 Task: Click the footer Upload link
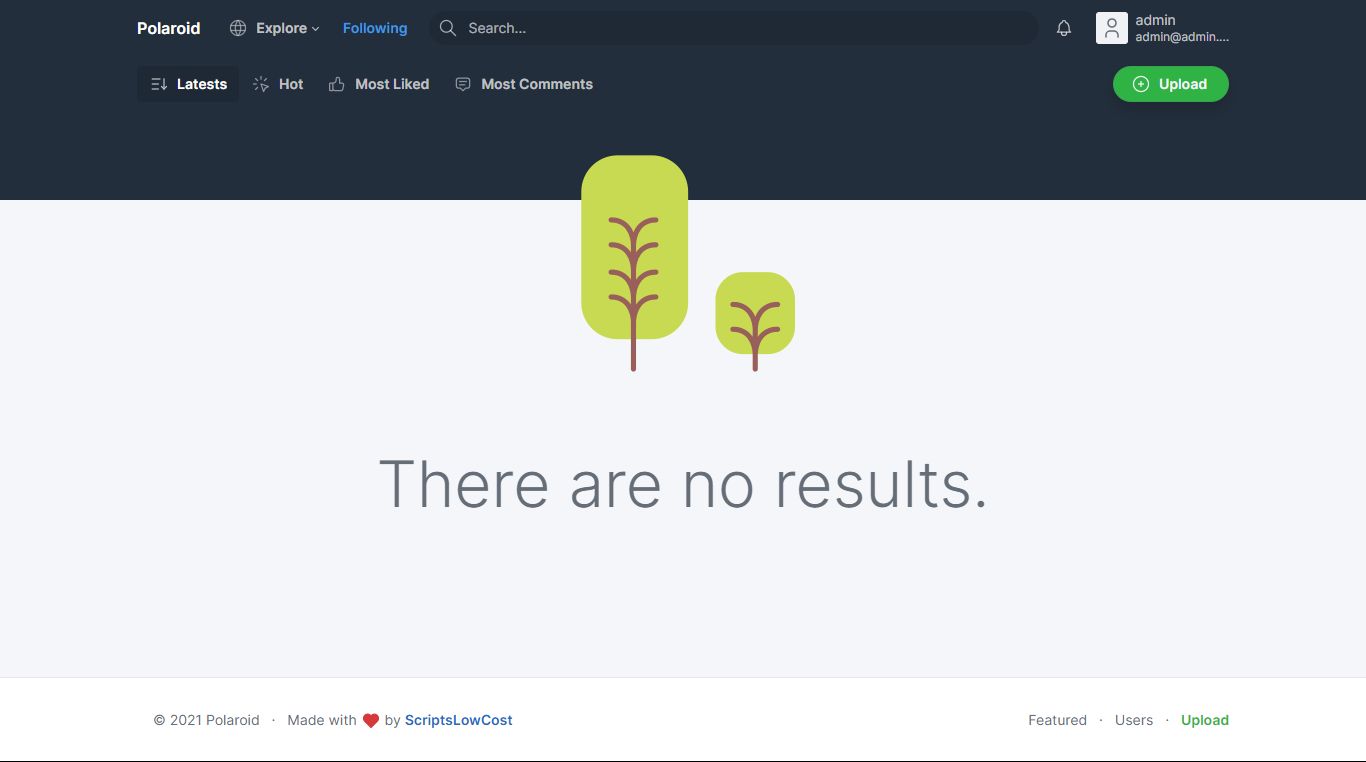[x=1205, y=720]
